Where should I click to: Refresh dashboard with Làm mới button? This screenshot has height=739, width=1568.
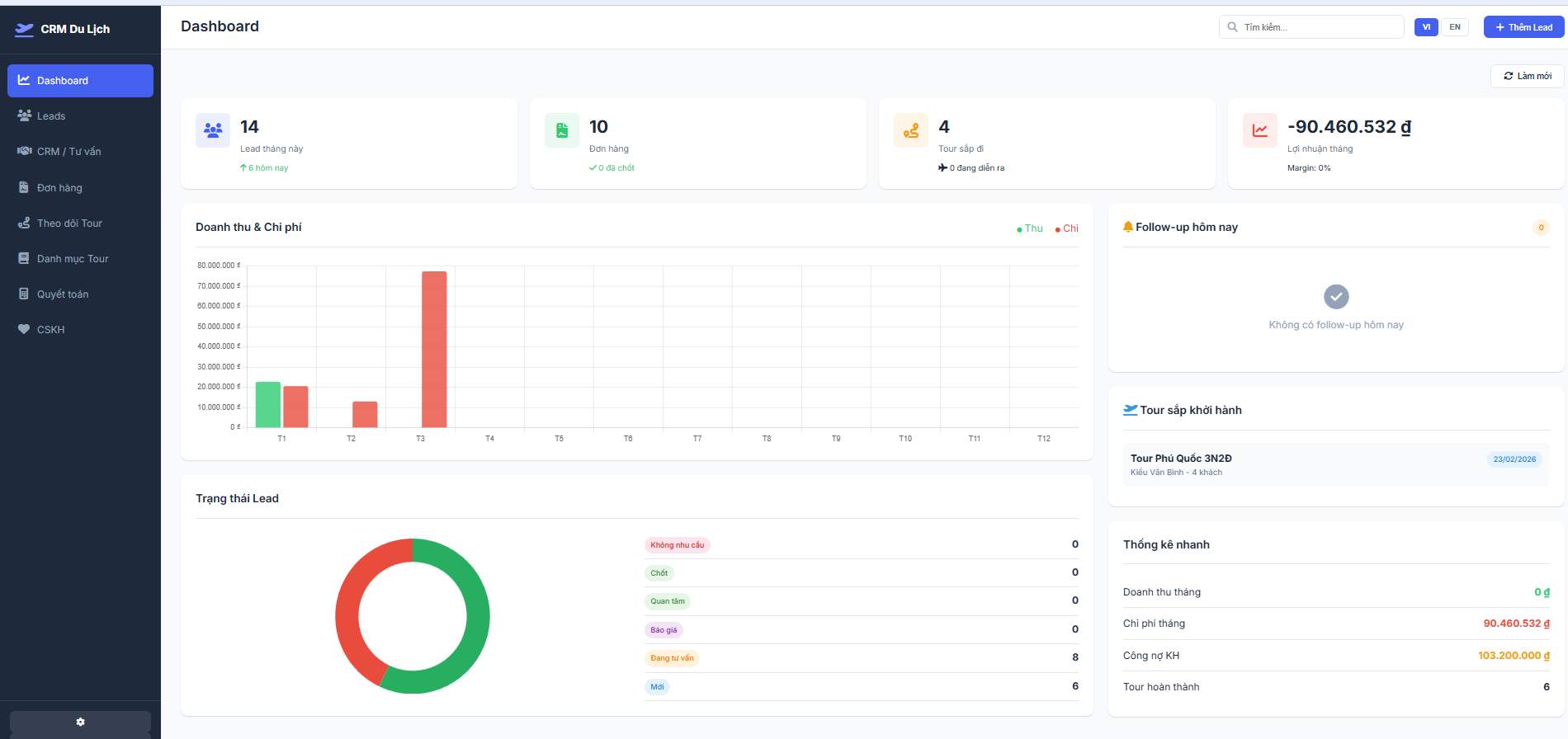pos(1527,76)
